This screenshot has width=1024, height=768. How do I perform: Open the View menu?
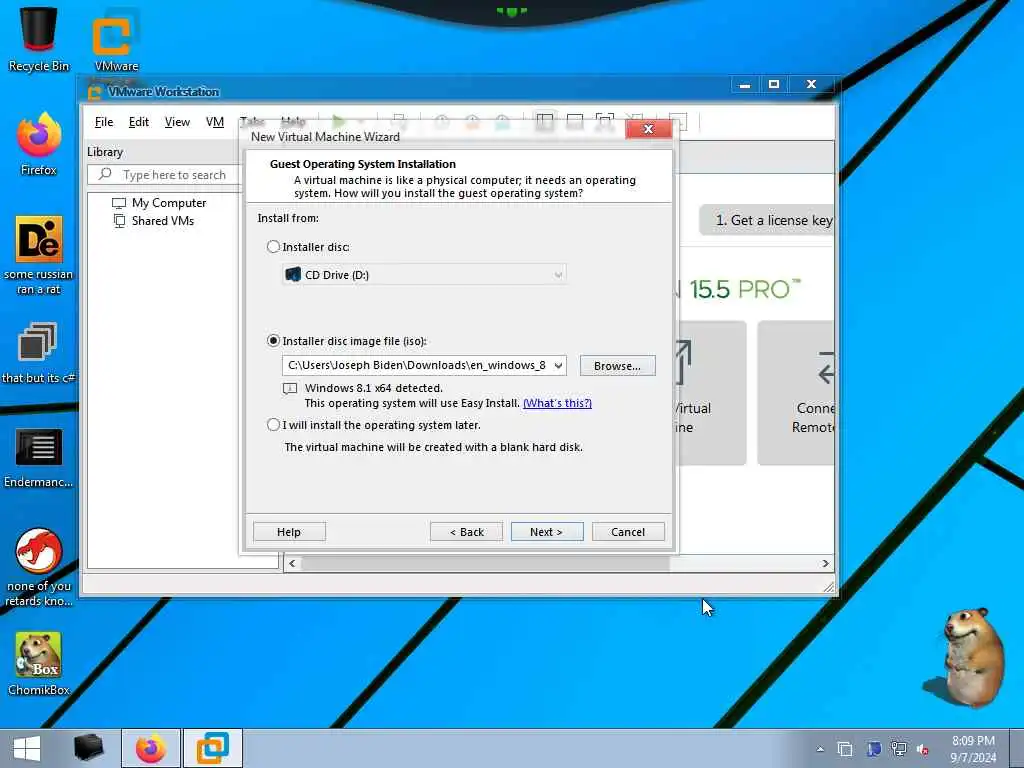[x=177, y=122]
